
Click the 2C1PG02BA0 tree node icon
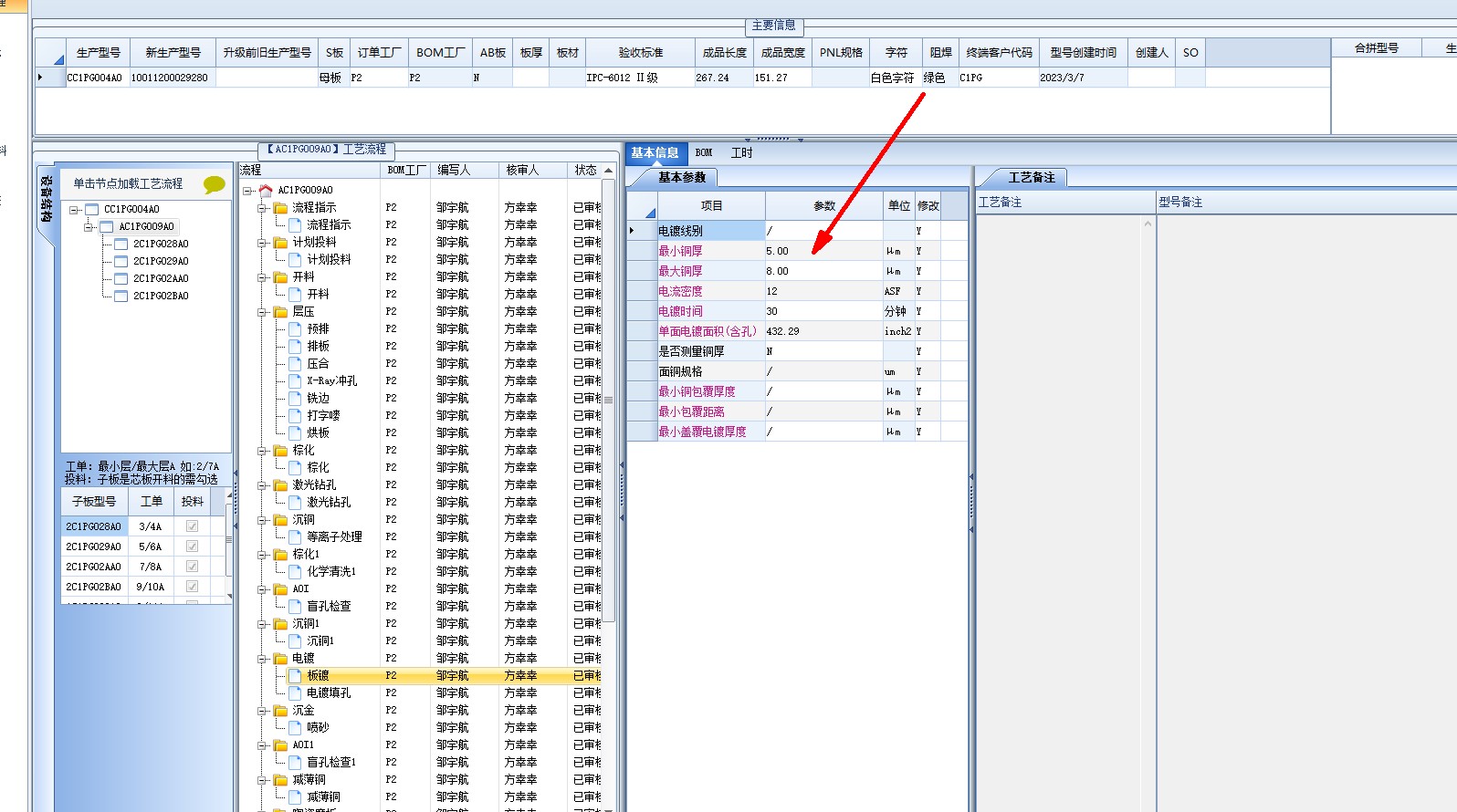click(121, 297)
